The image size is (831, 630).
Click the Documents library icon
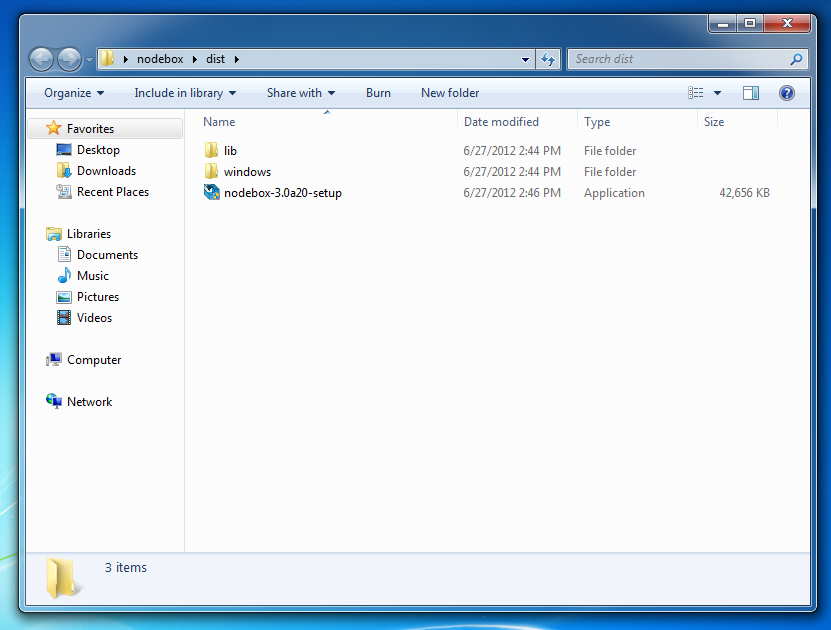(x=64, y=254)
